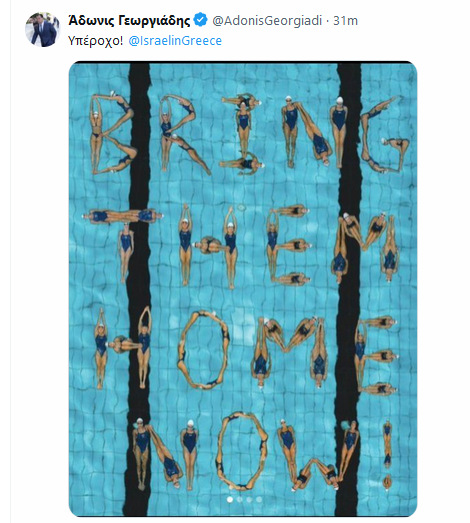Open the 31m timestamp permalink
The height and width of the screenshot is (523, 470).
(346, 21)
